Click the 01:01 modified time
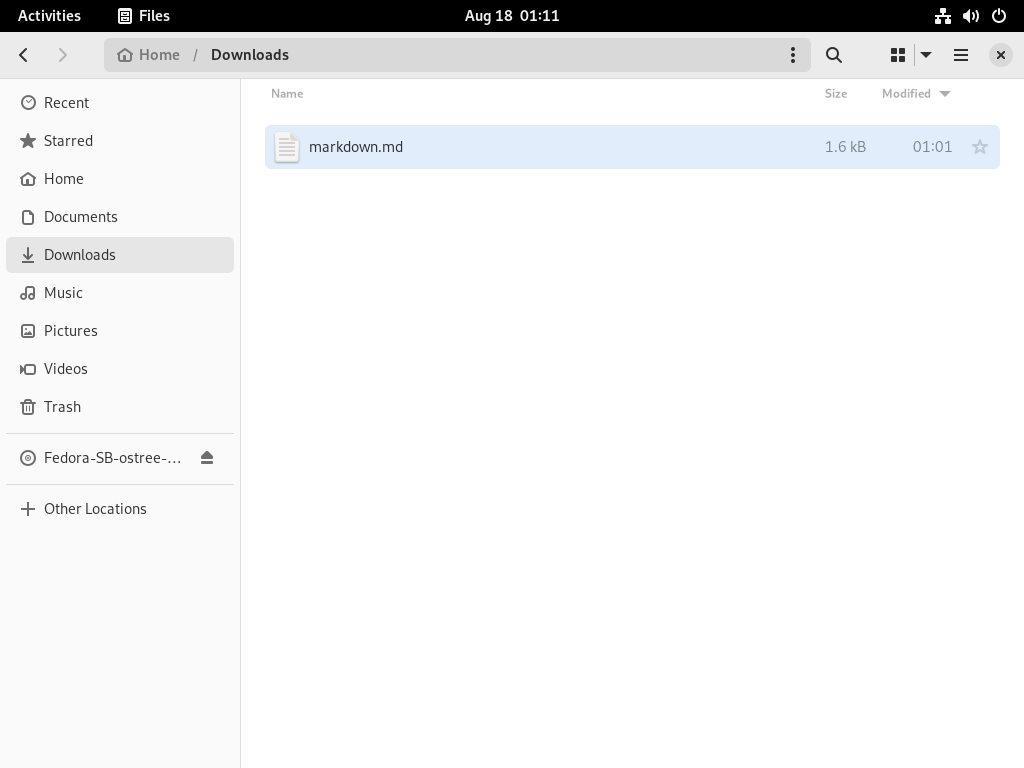 tap(932, 147)
